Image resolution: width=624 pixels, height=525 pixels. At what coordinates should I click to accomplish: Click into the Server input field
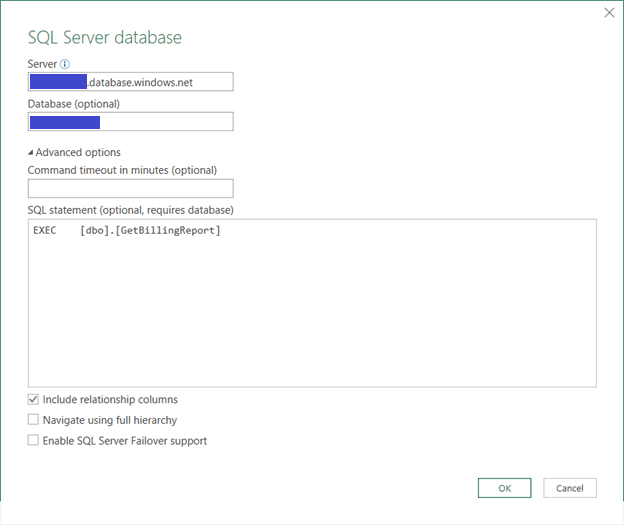131,82
